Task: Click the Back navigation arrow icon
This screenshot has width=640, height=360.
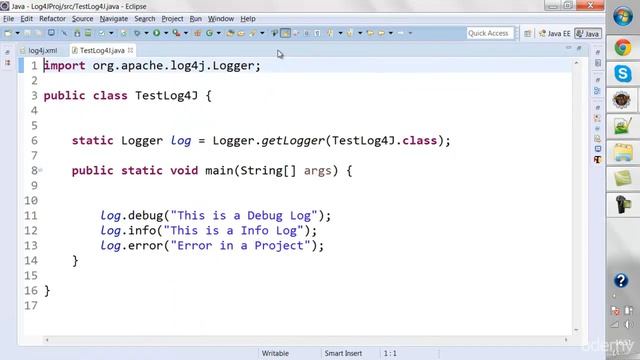Action: [381, 33]
